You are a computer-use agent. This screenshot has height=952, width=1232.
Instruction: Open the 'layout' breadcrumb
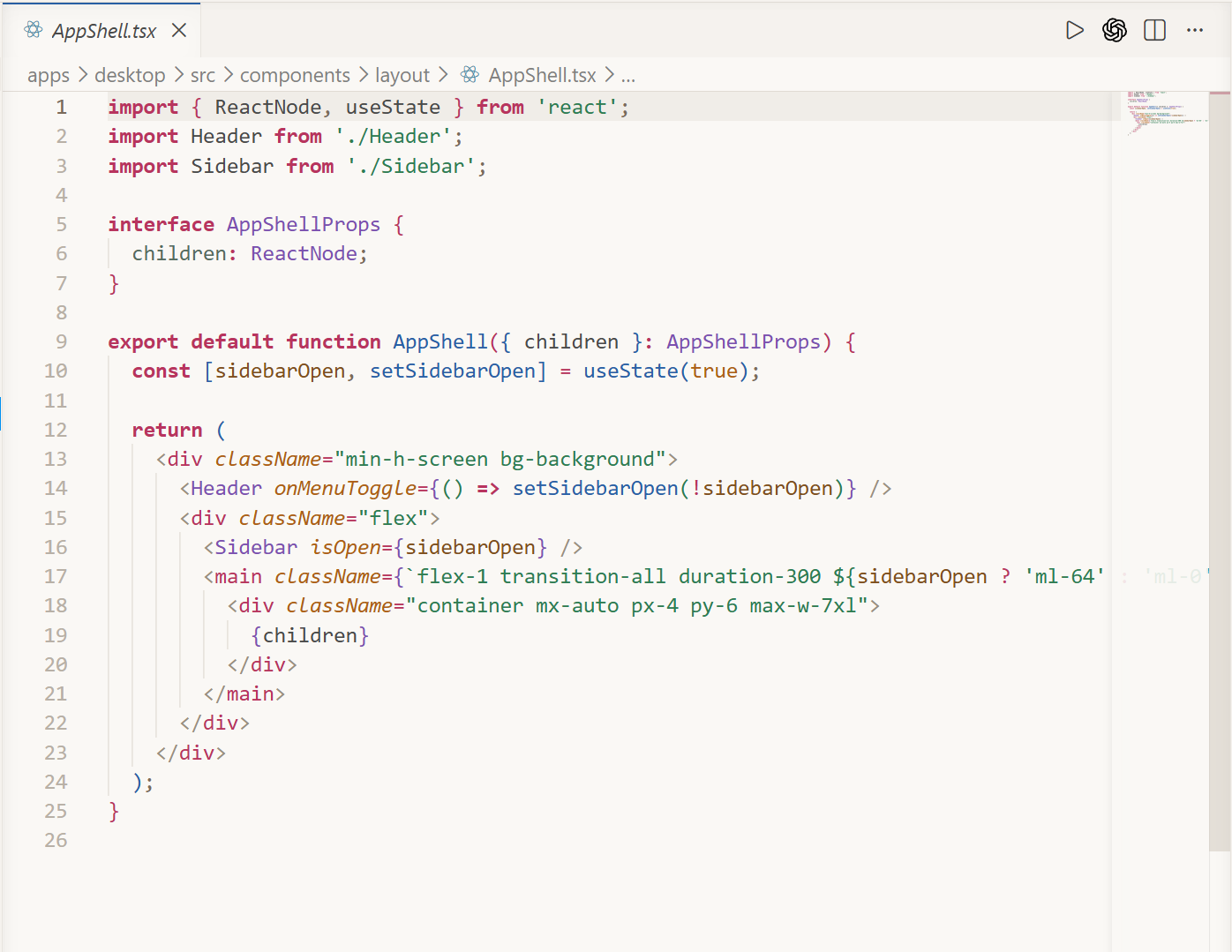[x=402, y=76]
